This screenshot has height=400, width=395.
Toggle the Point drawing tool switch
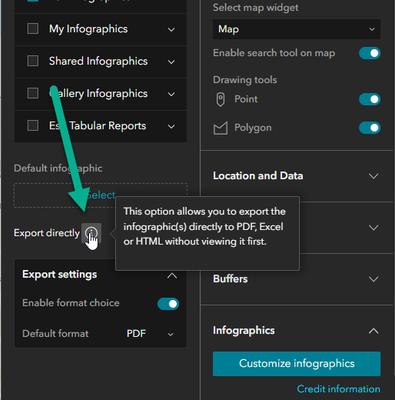[370, 99]
